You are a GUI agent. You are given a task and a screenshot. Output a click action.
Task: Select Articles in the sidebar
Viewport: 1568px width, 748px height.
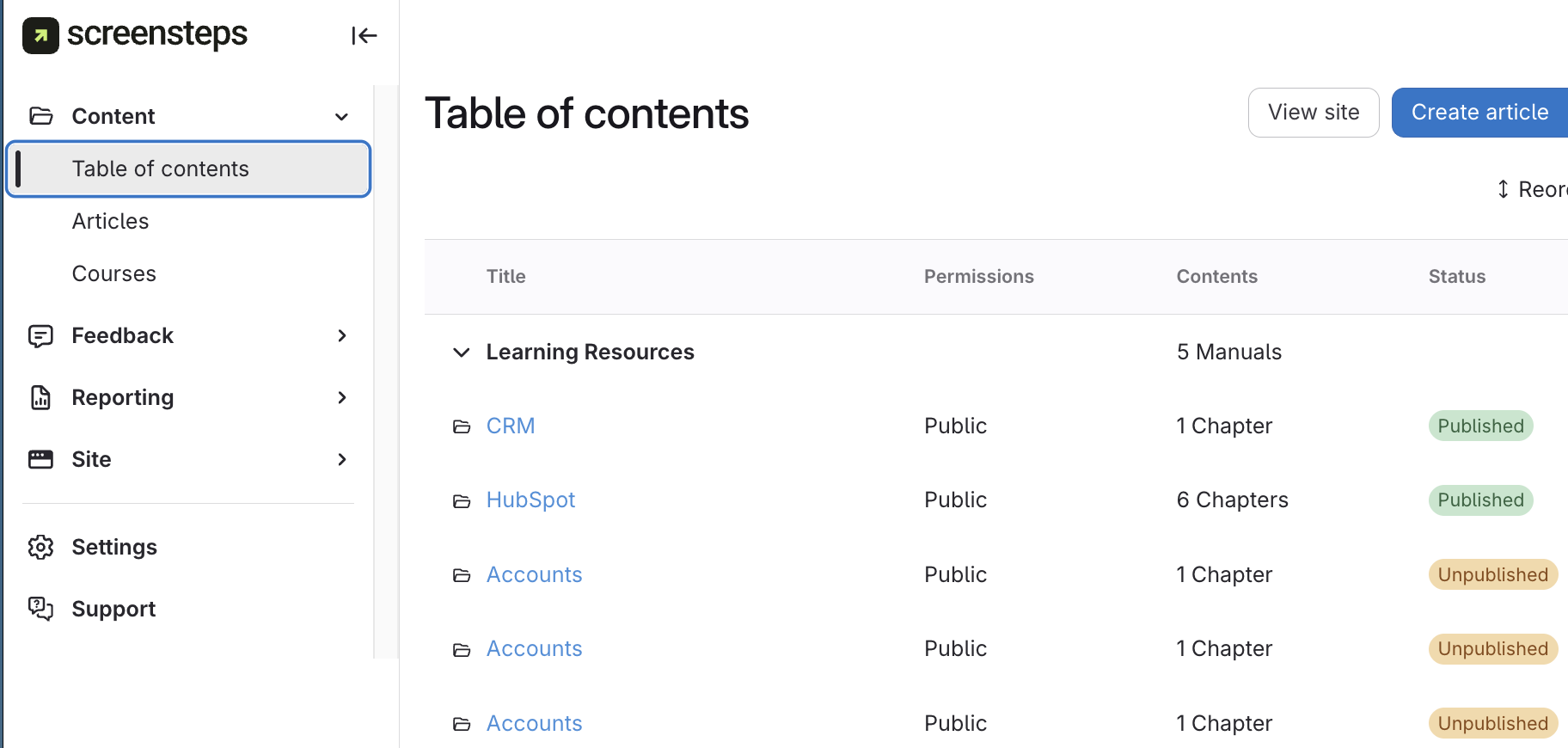click(111, 221)
